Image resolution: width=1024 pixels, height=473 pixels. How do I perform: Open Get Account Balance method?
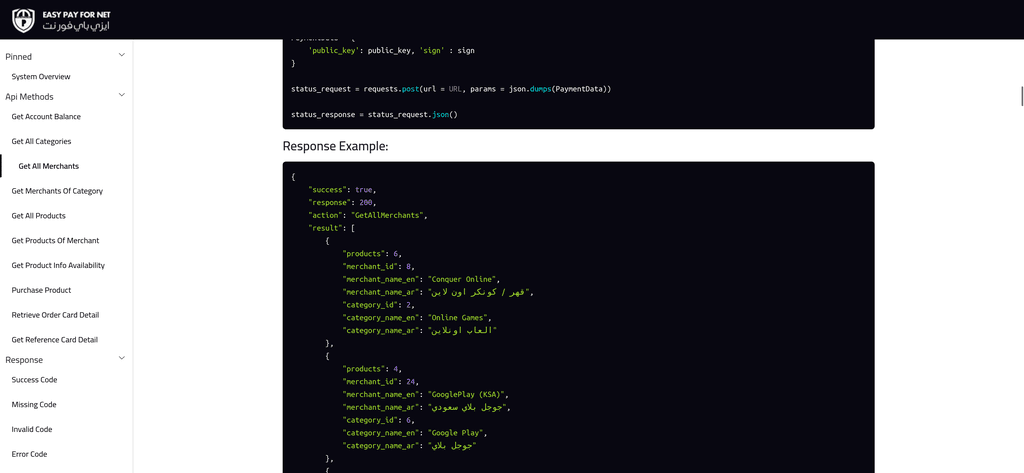(46, 117)
